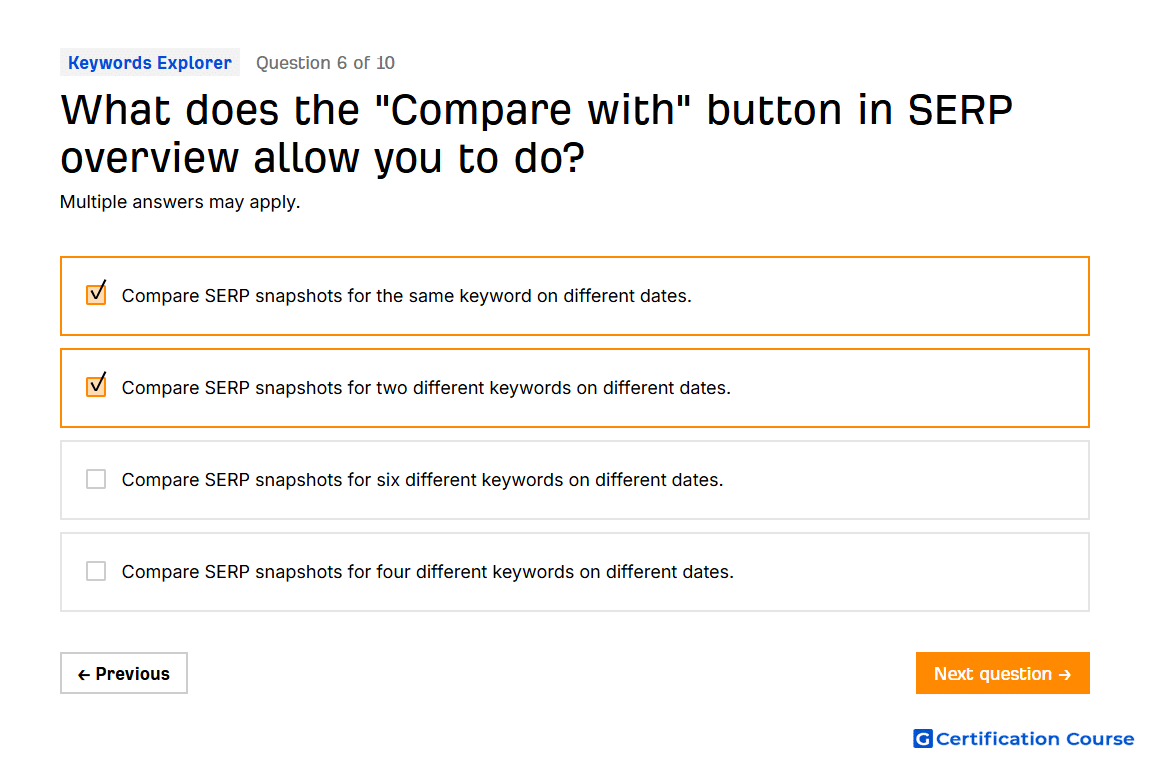The width and height of the screenshot is (1150, 758).
Task: Uncheck the 'two different keywords' checkbox
Action: click(x=96, y=386)
